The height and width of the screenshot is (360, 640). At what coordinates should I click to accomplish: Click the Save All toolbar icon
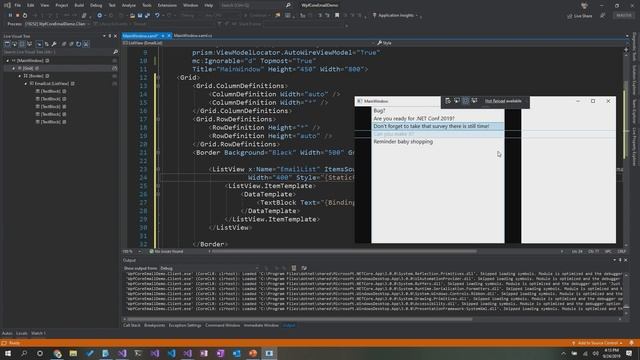147,16
